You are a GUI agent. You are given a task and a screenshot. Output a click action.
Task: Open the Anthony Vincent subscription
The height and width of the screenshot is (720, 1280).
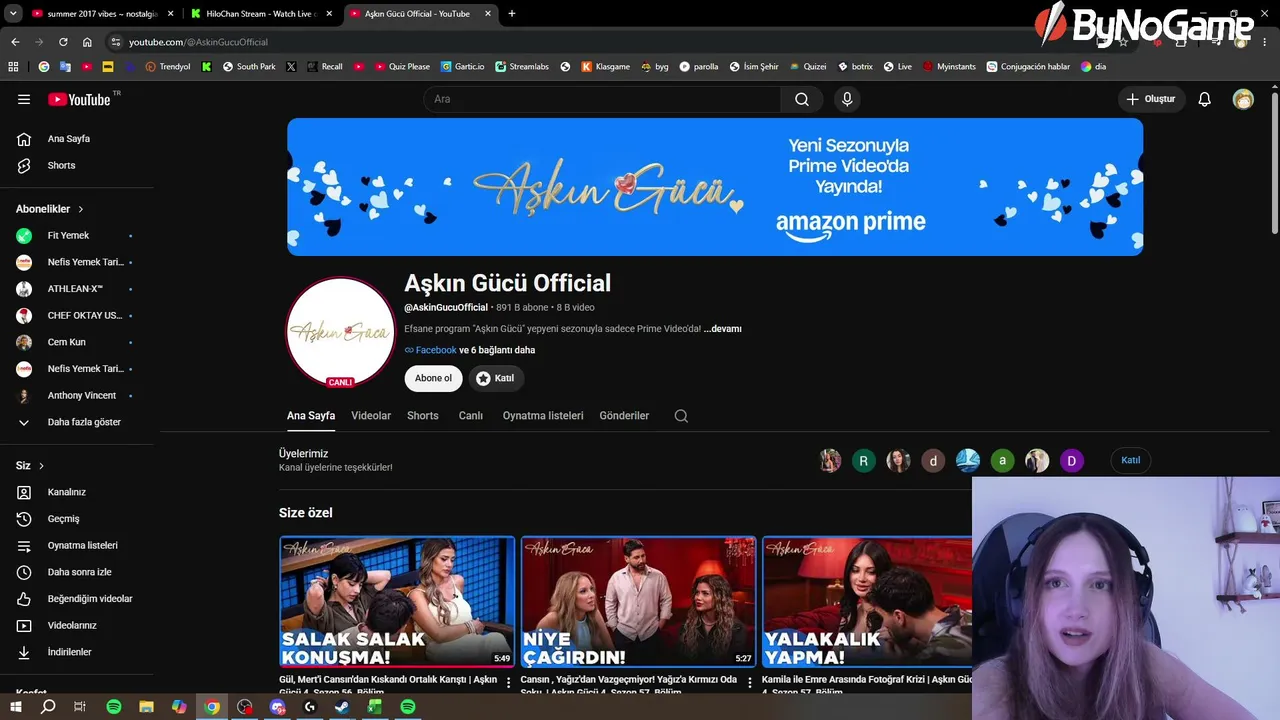point(80,396)
